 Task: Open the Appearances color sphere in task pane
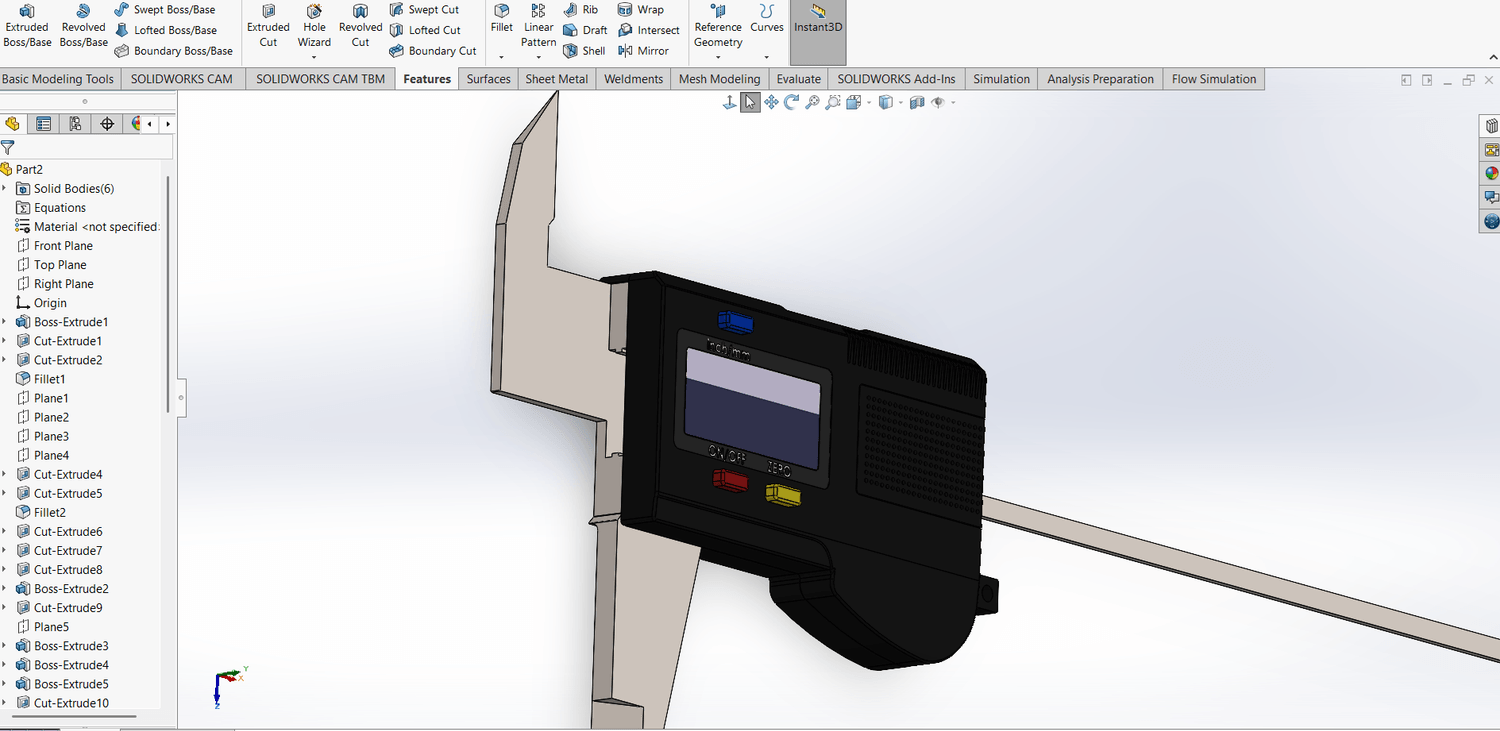[x=1491, y=173]
